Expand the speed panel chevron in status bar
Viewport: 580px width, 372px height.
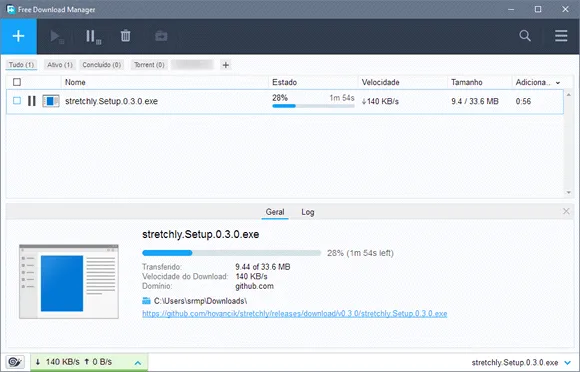pyautogui.click(x=138, y=363)
